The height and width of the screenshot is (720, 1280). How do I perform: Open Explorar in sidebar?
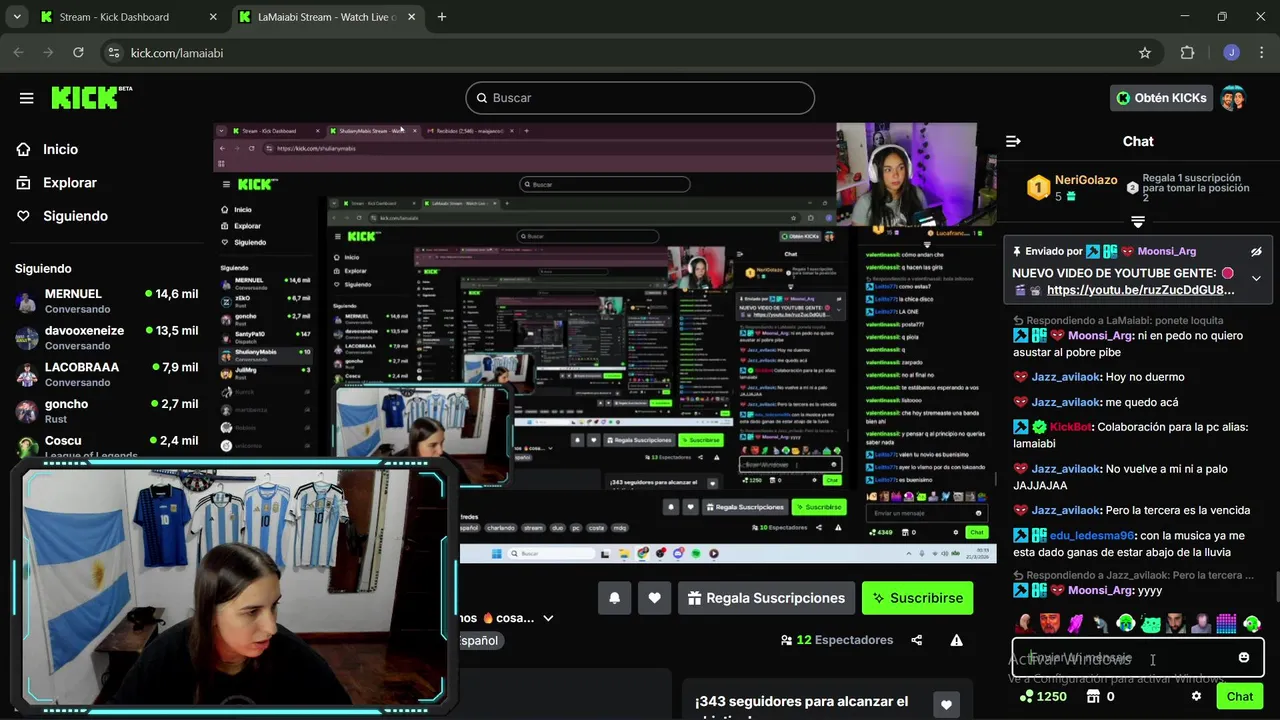69,183
